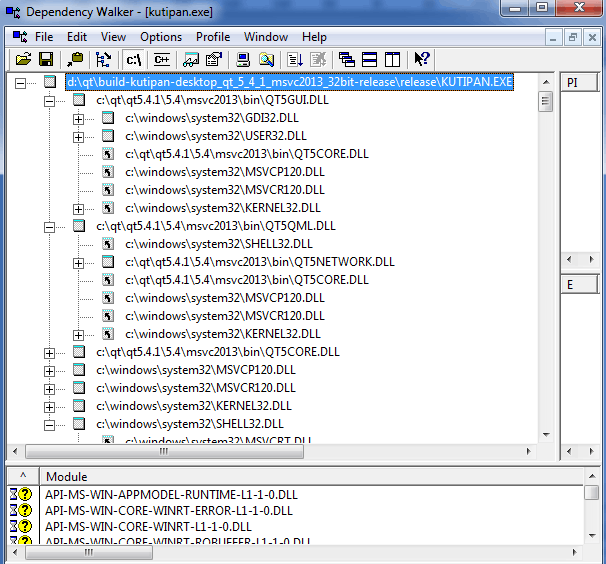Click the Context Help arrow-question icon
606x564 pixels.
coord(422,60)
